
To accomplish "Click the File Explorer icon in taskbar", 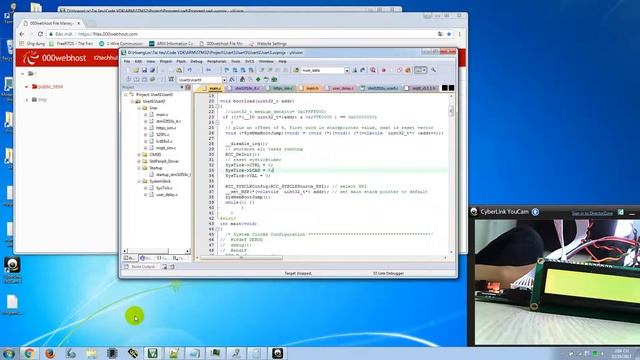I will (x=91, y=353).
